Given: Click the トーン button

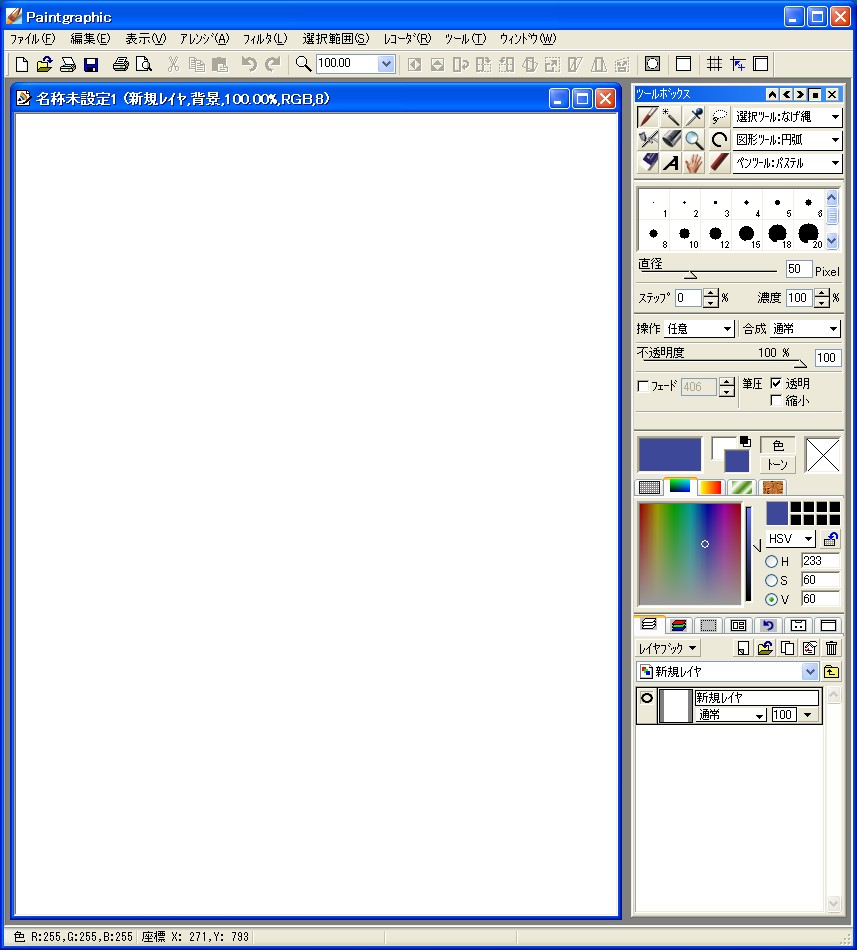Looking at the screenshot, I should pyautogui.click(x=778, y=465).
